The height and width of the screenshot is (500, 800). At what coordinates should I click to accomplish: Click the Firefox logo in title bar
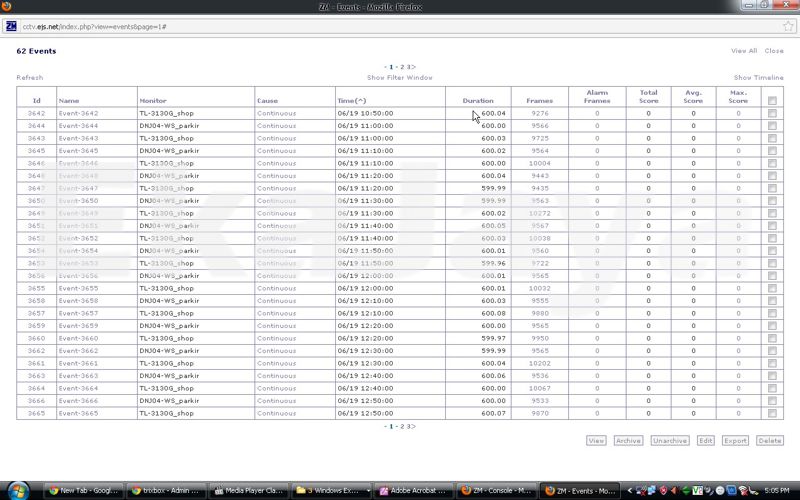(8, 8)
